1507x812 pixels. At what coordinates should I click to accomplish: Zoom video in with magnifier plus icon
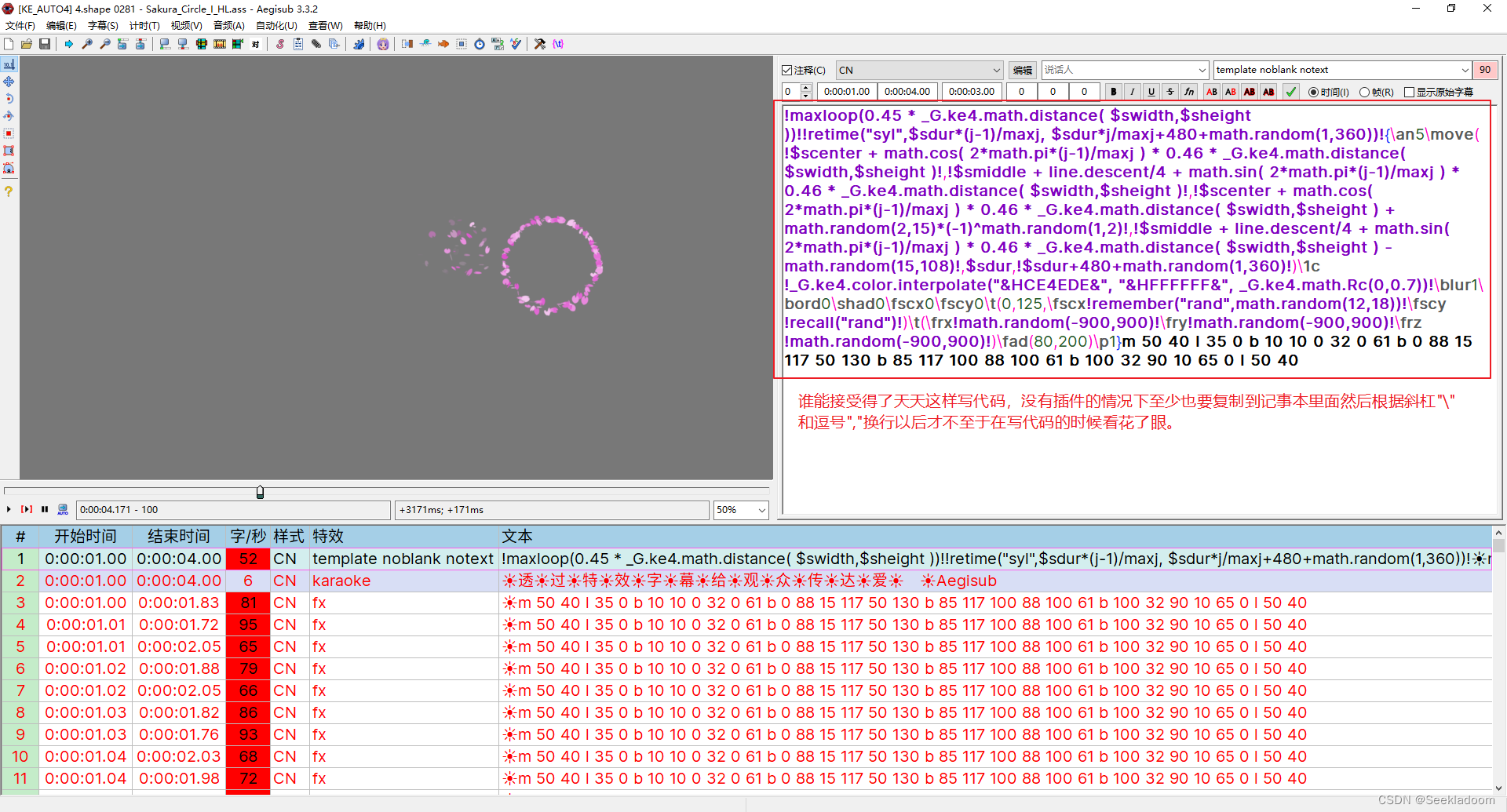point(87,44)
